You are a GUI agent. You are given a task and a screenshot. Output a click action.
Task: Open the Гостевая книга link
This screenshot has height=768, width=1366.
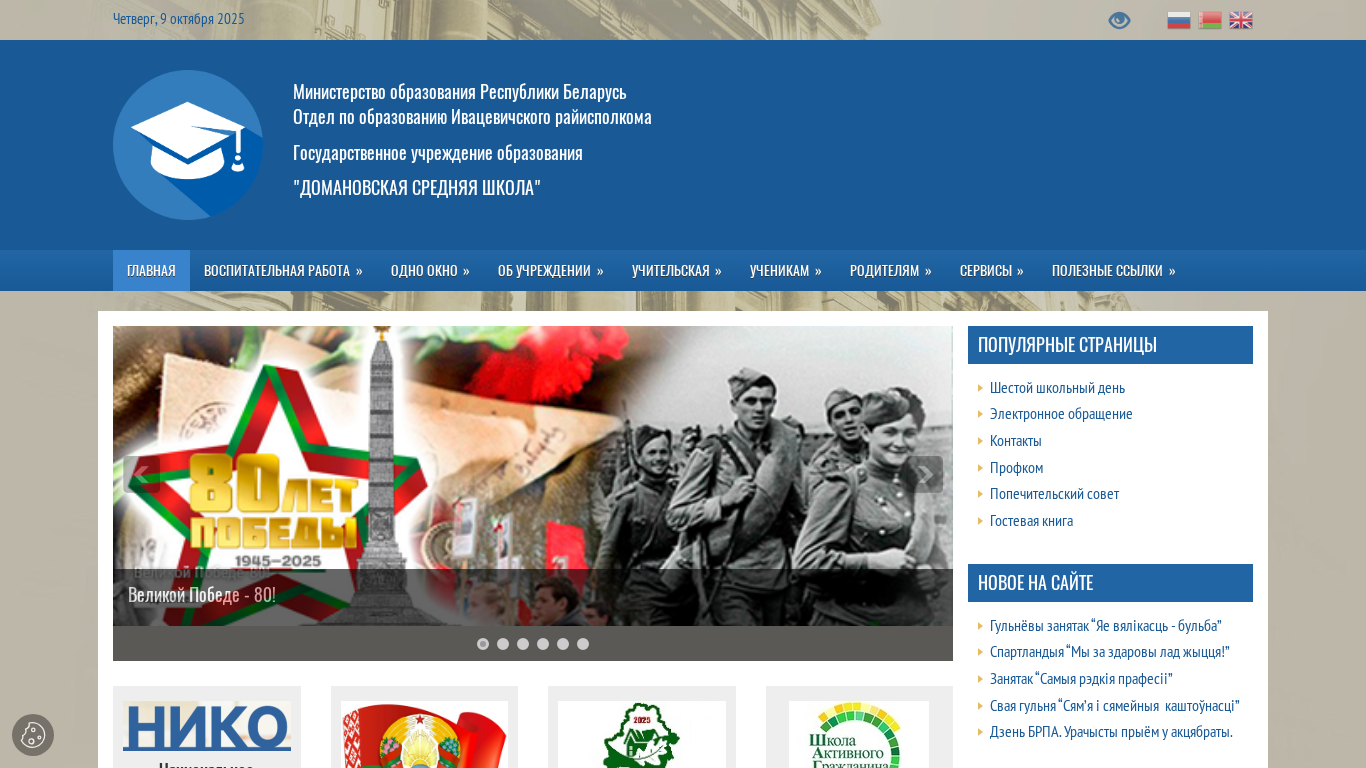tap(1031, 521)
